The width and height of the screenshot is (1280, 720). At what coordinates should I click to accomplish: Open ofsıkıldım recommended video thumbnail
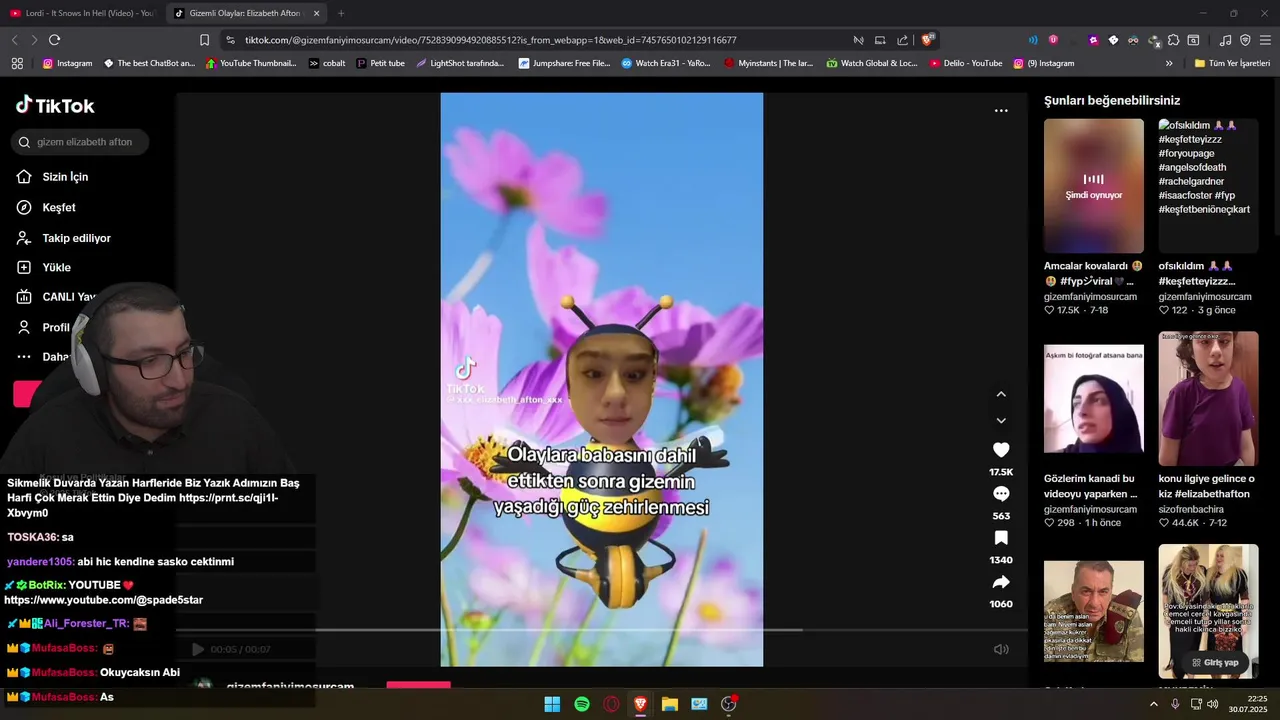click(x=1208, y=186)
